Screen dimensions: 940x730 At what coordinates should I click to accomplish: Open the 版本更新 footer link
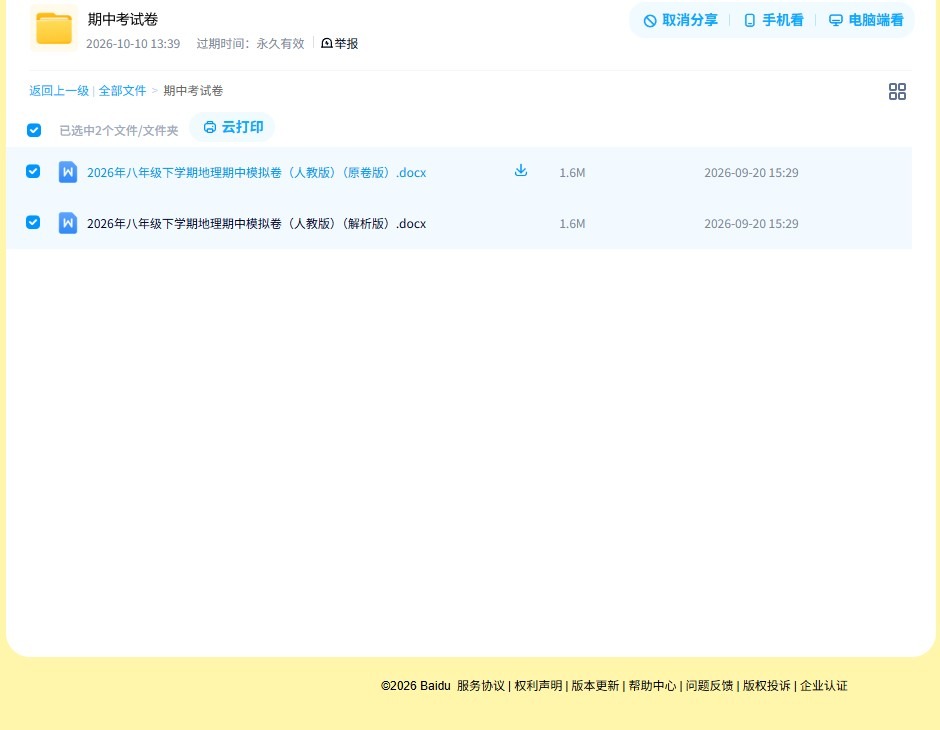click(x=595, y=686)
